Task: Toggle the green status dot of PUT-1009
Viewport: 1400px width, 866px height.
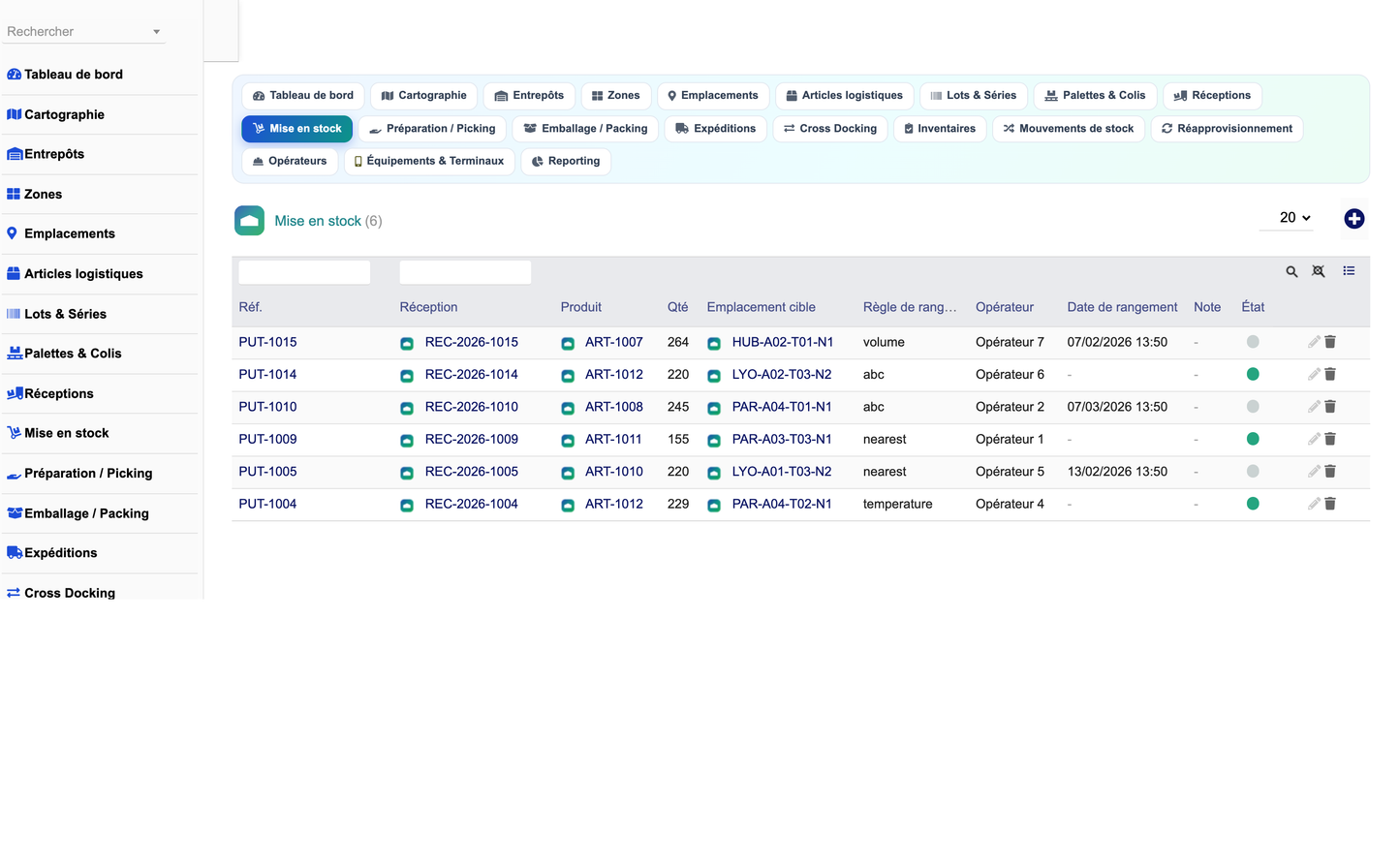Action: (x=1253, y=439)
